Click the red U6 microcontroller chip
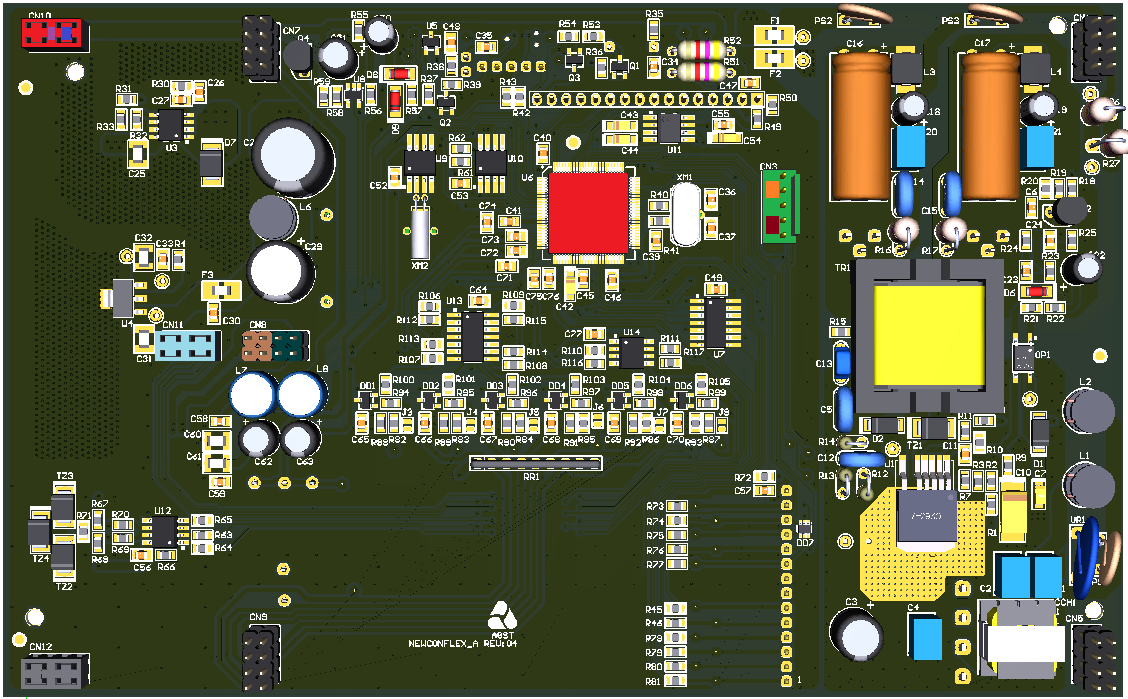This screenshot has height=699, width=1128. coord(588,212)
